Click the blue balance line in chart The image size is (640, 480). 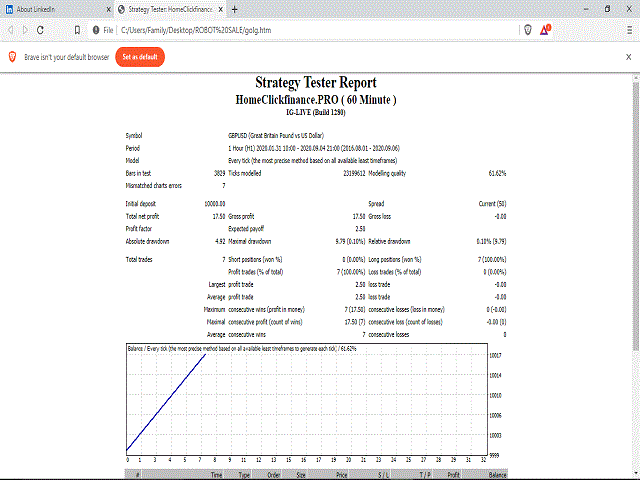click(167, 402)
